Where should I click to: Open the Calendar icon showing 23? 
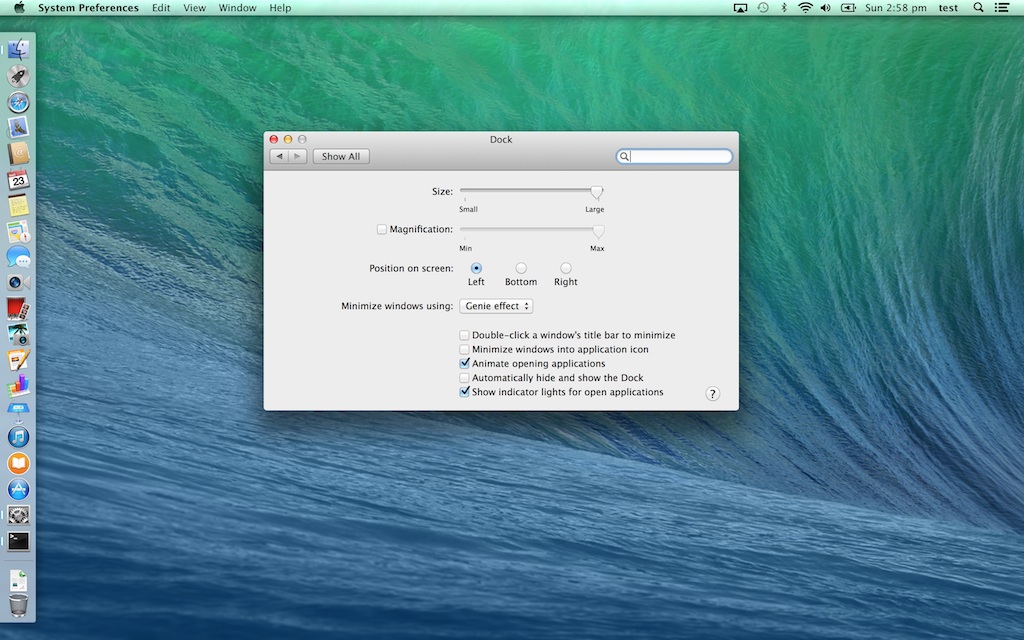click(x=18, y=180)
